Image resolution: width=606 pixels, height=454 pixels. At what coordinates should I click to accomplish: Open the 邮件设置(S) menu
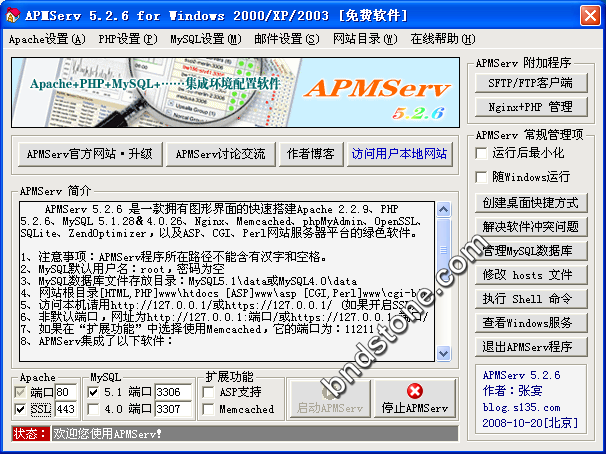tap(287, 39)
